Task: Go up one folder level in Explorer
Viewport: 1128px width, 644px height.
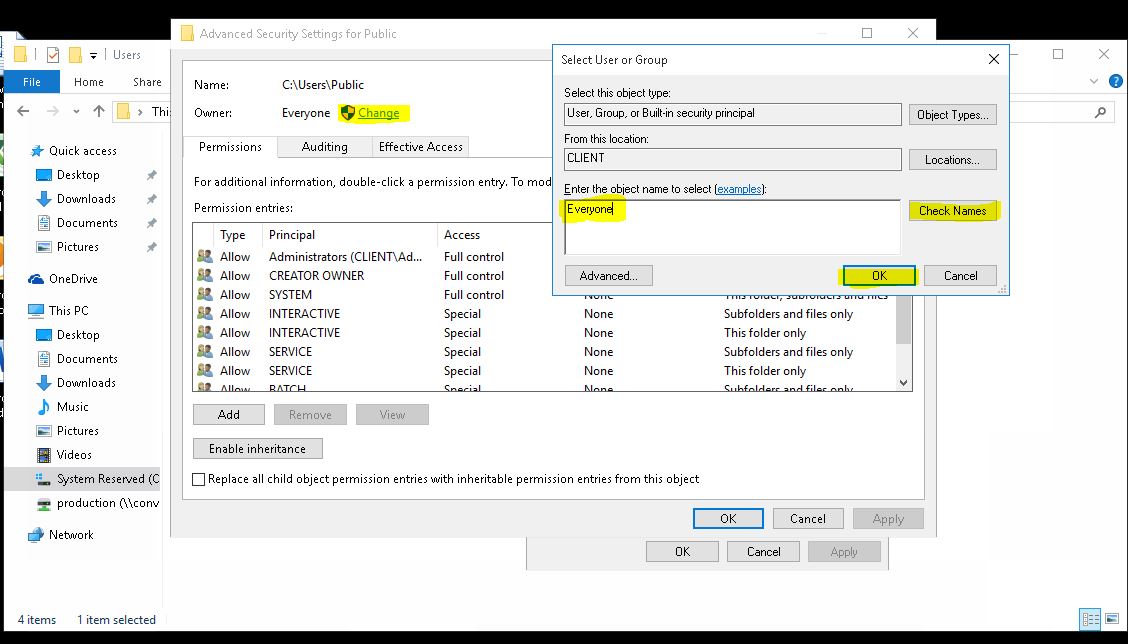Action: (99, 111)
